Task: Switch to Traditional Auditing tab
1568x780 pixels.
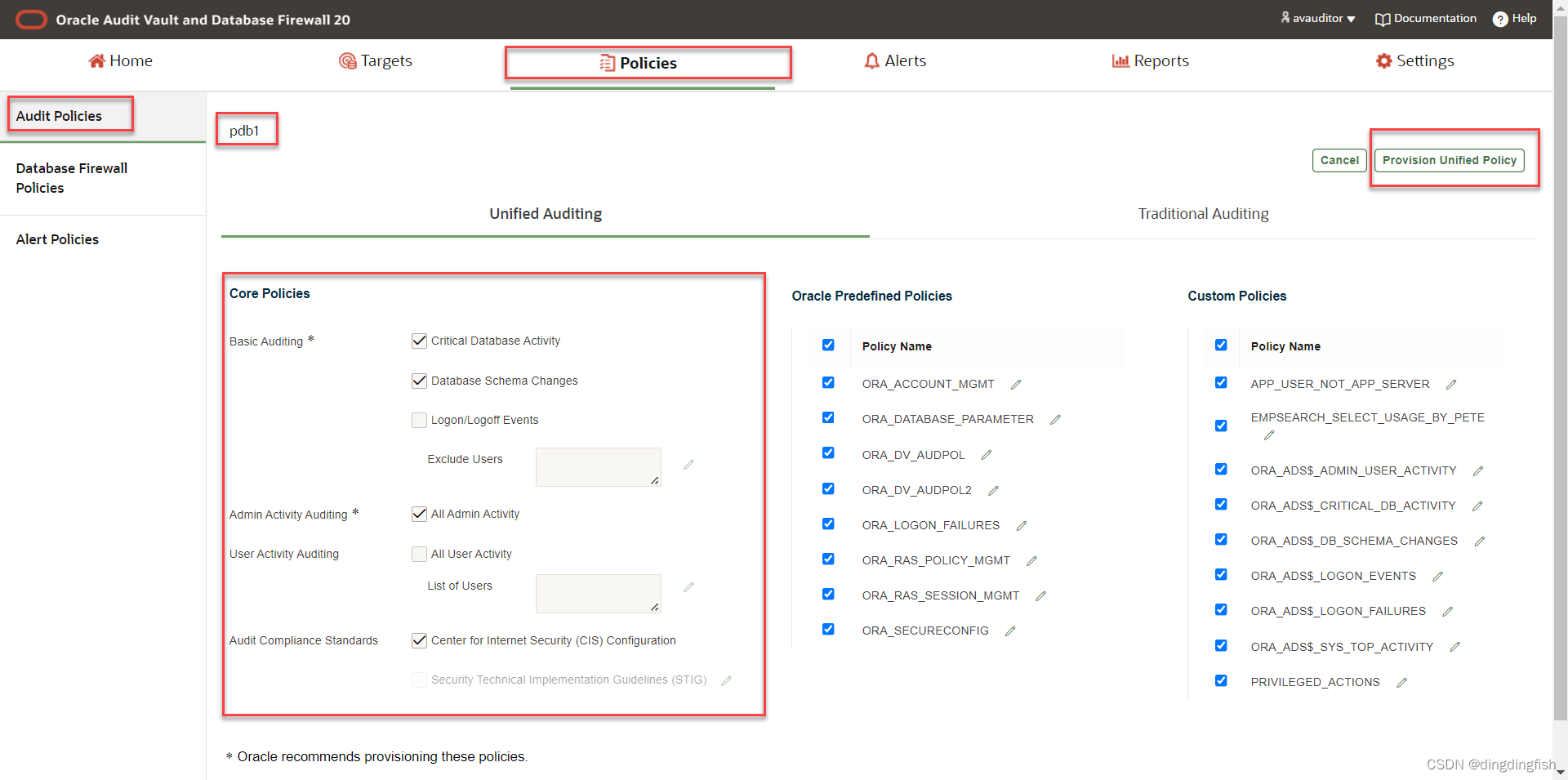Action: pyautogui.click(x=1203, y=214)
